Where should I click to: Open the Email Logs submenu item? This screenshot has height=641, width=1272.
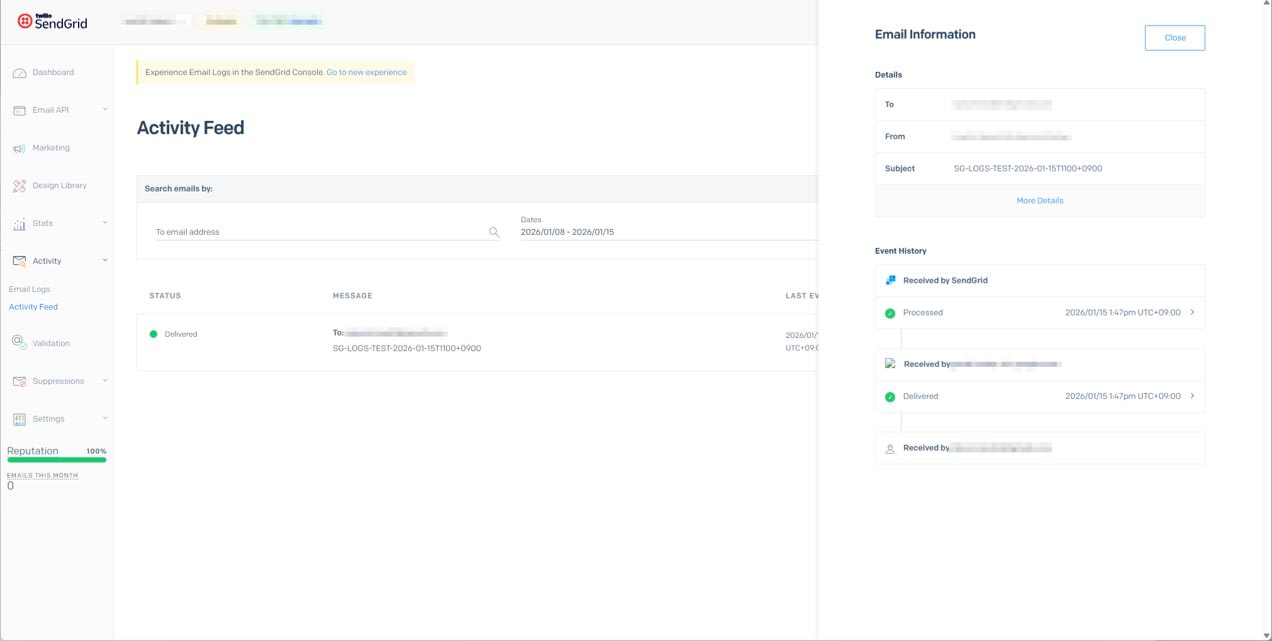[29, 289]
